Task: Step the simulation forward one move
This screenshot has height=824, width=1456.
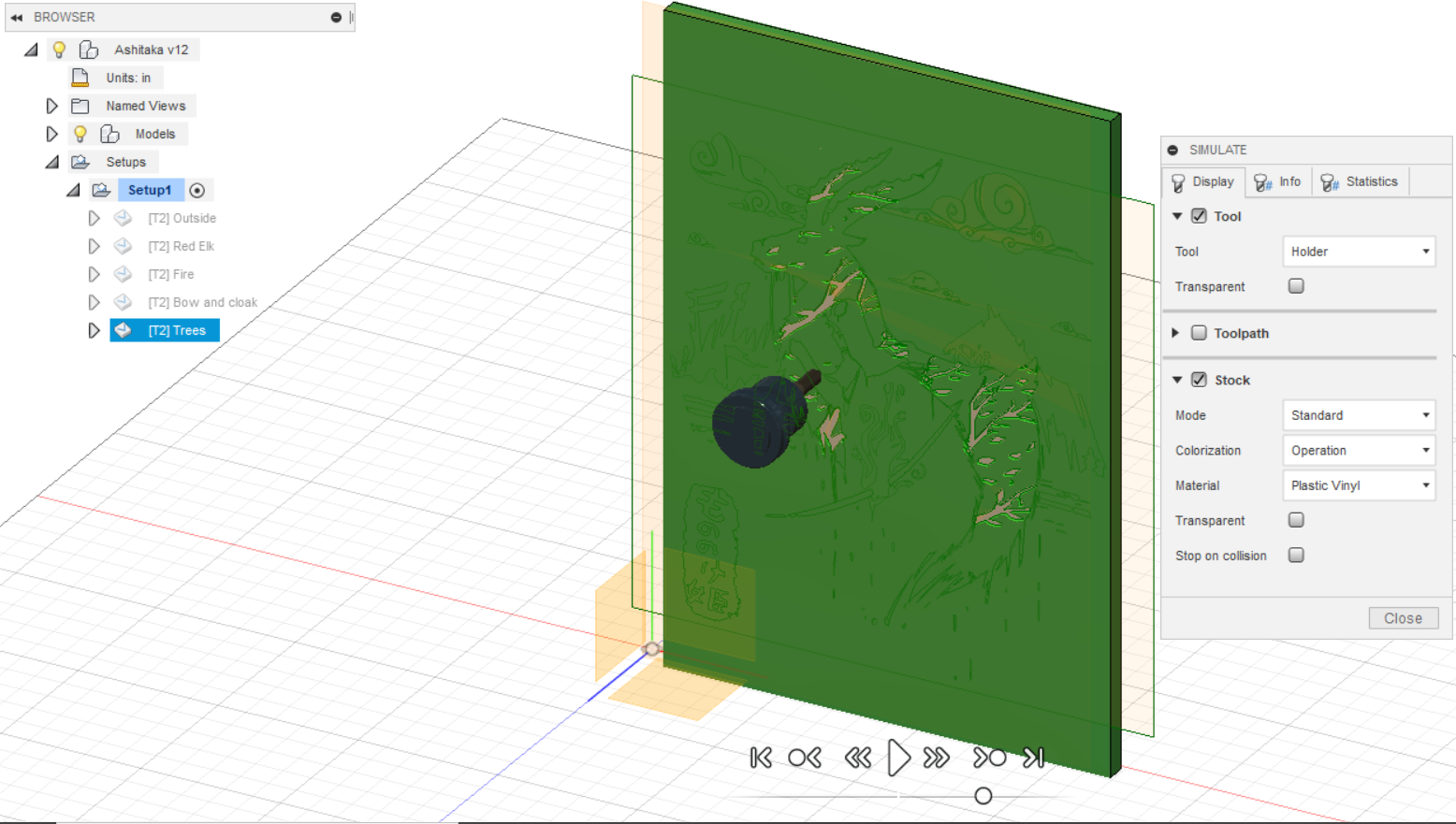Action: (988, 758)
